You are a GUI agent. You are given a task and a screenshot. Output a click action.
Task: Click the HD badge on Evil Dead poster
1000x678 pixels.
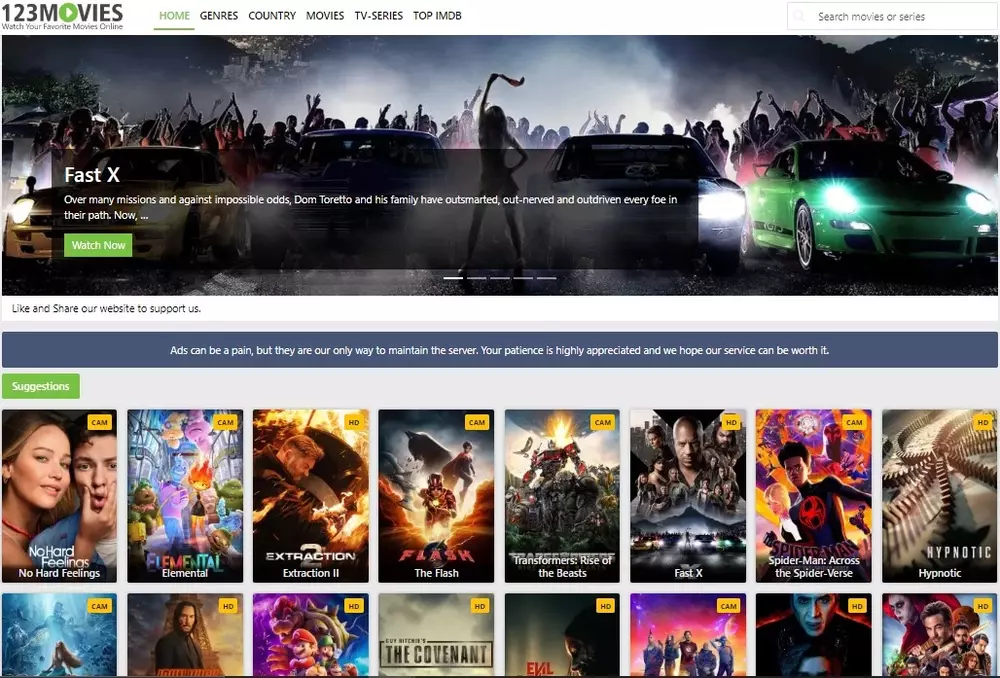pos(605,606)
